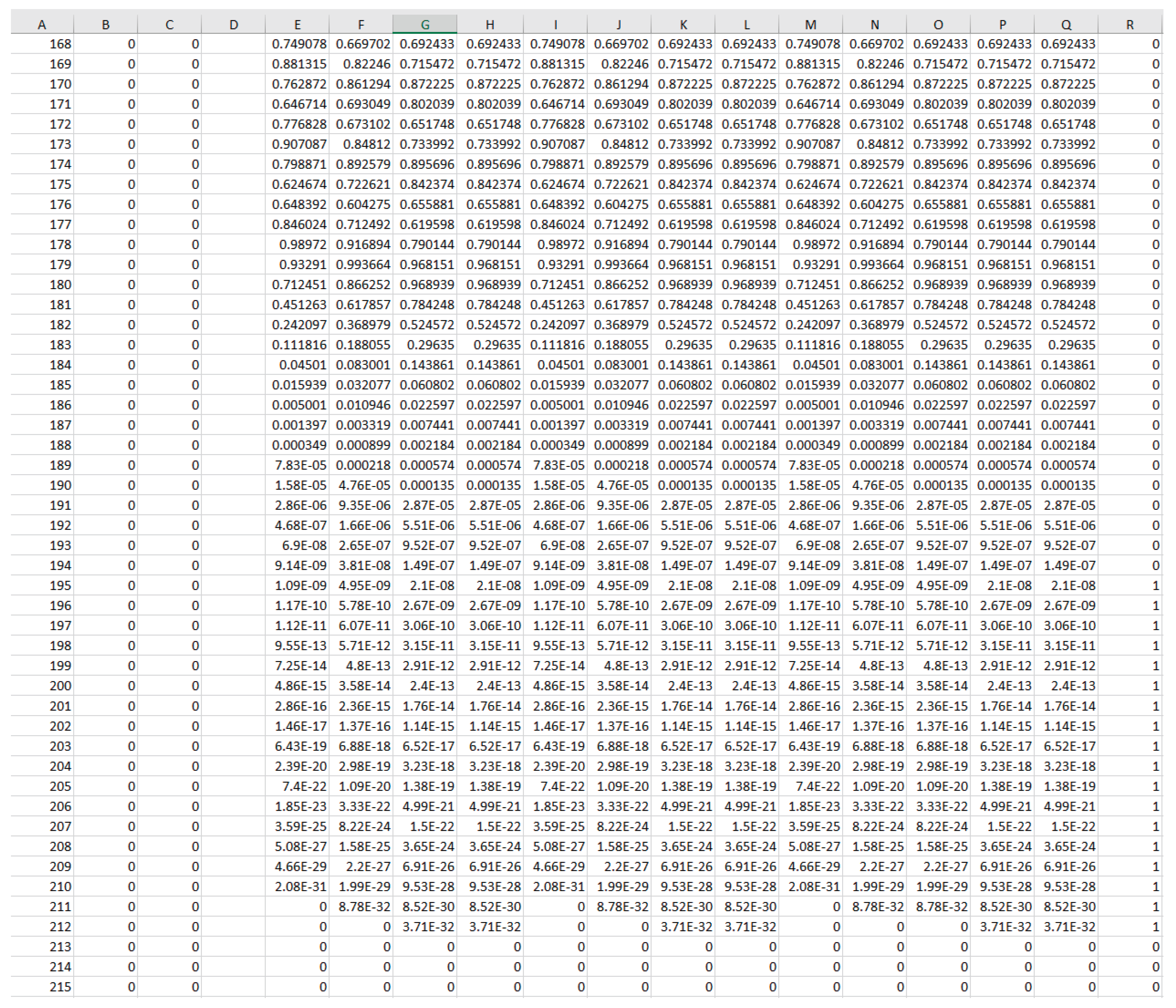
Task: Click the cell containing 3.71E-32 in column H
Action: pyautogui.click(x=489, y=926)
